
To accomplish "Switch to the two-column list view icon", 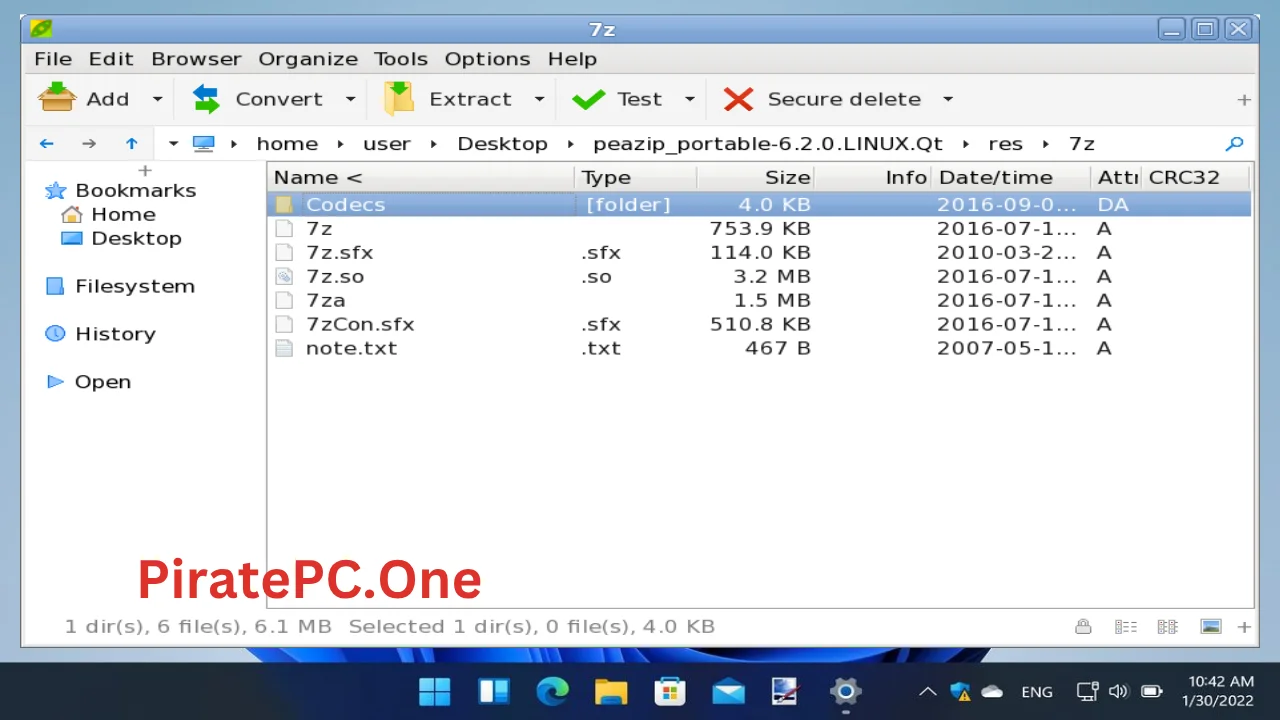I will [x=1167, y=627].
